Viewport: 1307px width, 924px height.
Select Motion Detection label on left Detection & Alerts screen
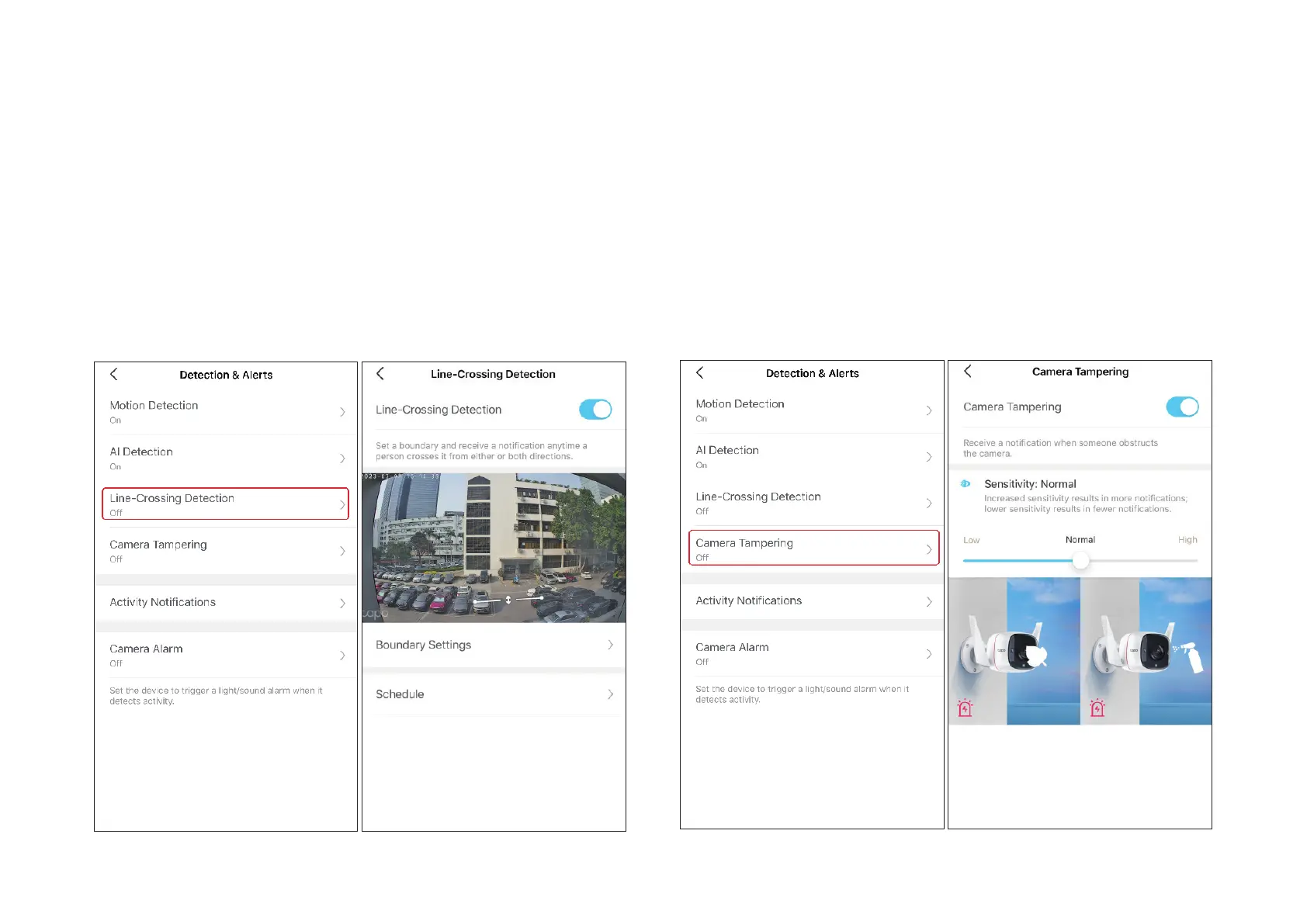click(154, 405)
